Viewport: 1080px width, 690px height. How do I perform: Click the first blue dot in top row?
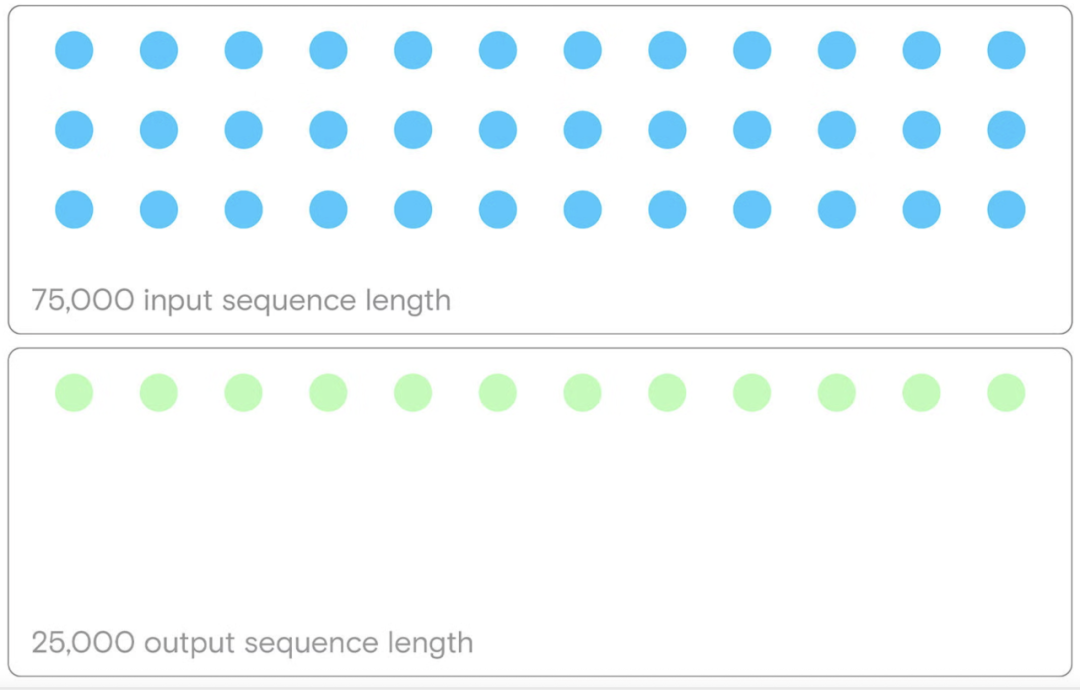tap(74, 50)
